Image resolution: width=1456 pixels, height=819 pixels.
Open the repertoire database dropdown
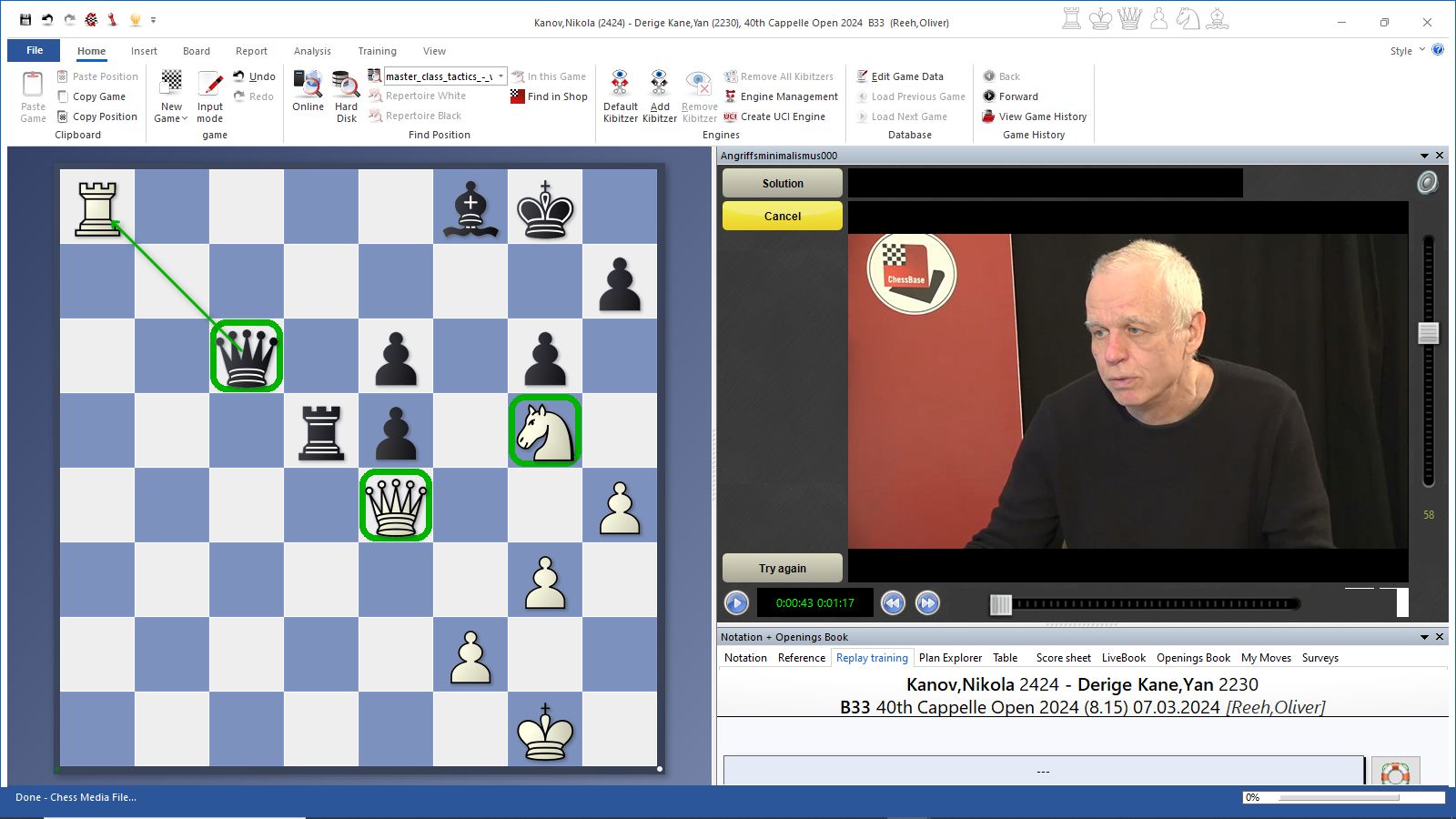point(500,76)
